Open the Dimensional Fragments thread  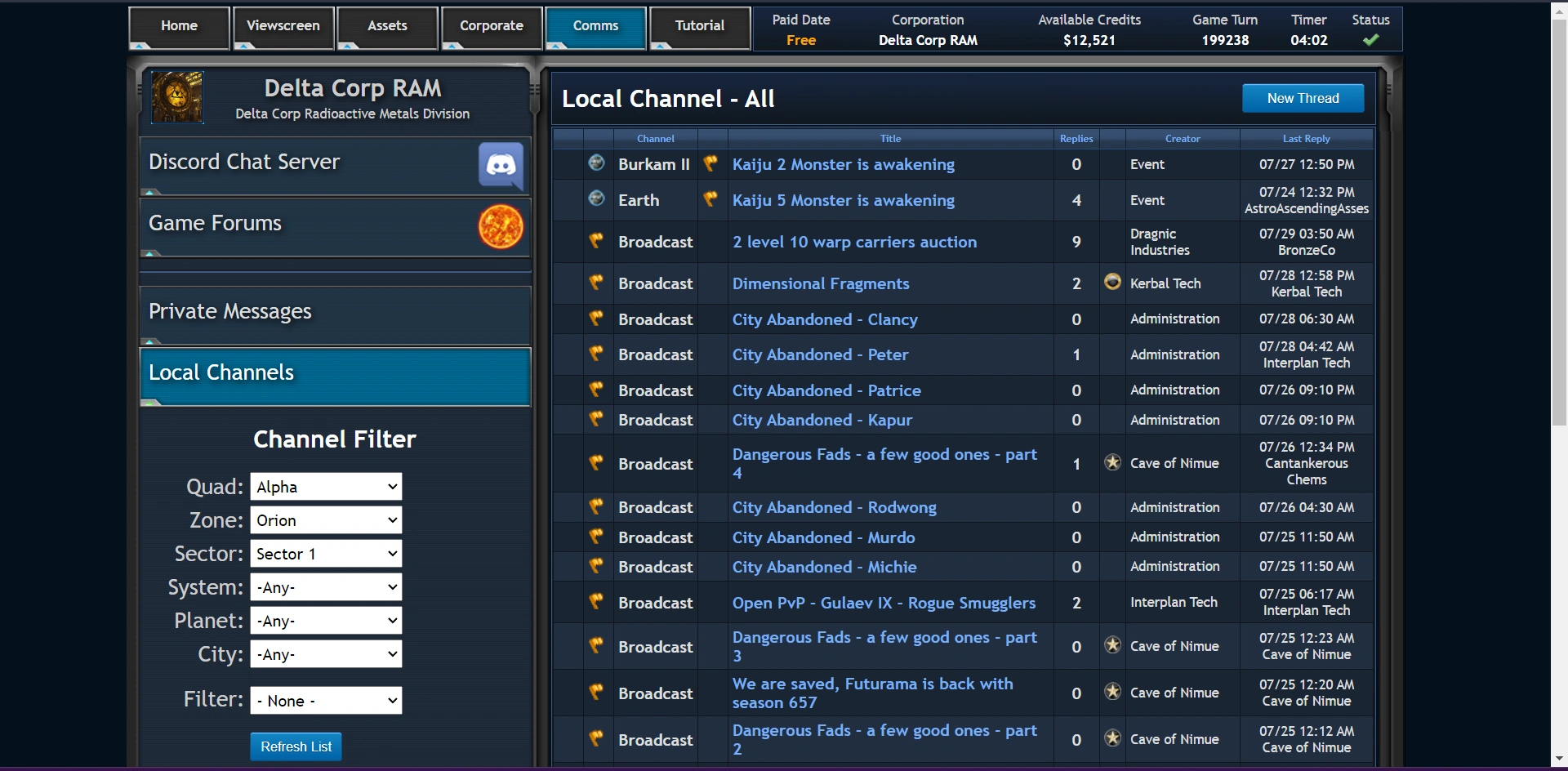click(821, 283)
